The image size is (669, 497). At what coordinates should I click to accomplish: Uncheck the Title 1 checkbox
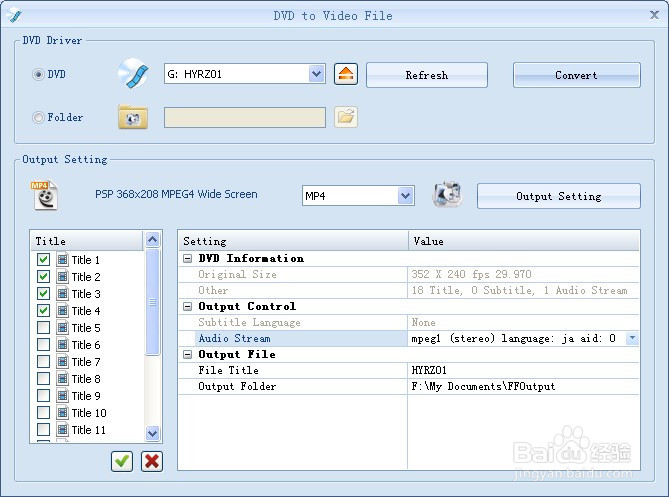tap(43, 259)
